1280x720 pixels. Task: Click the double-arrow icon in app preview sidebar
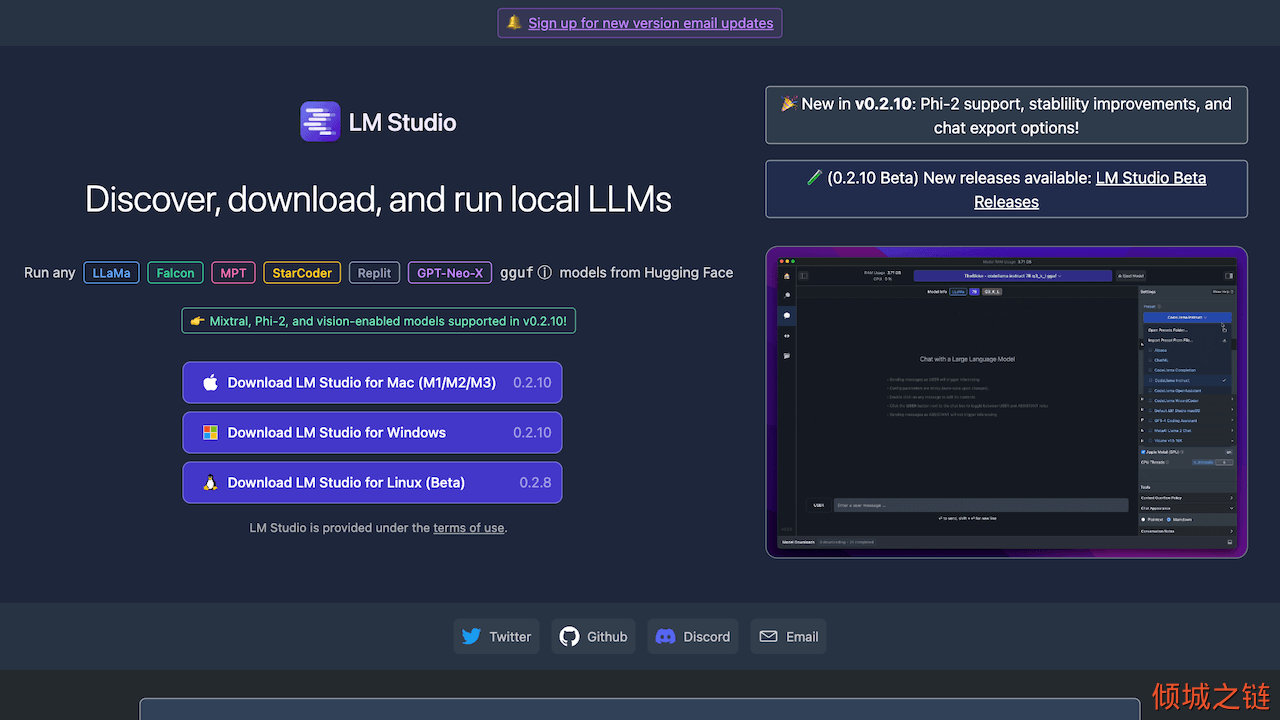(787, 336)
